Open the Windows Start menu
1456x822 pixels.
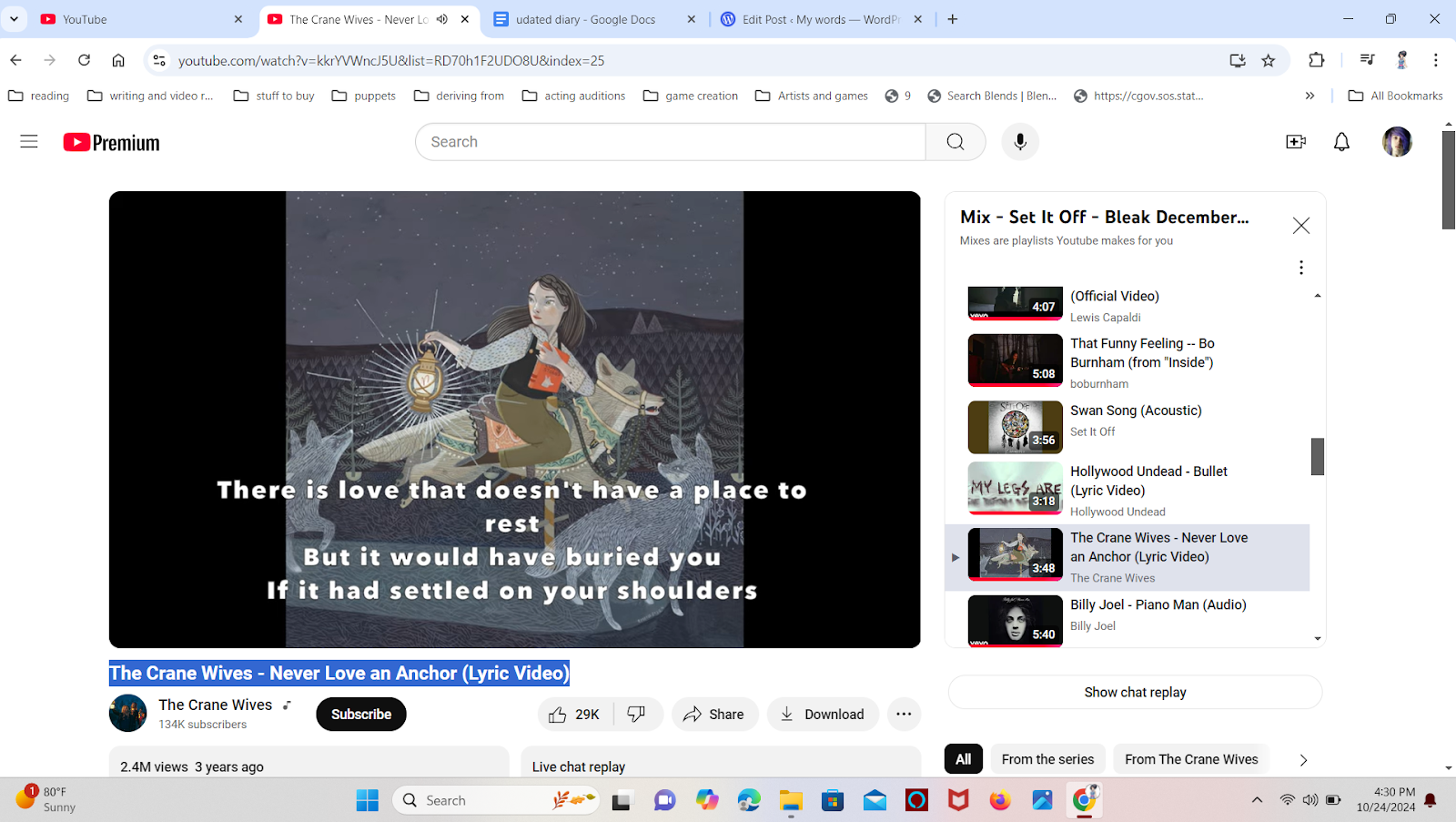click(x=368, y=800)
